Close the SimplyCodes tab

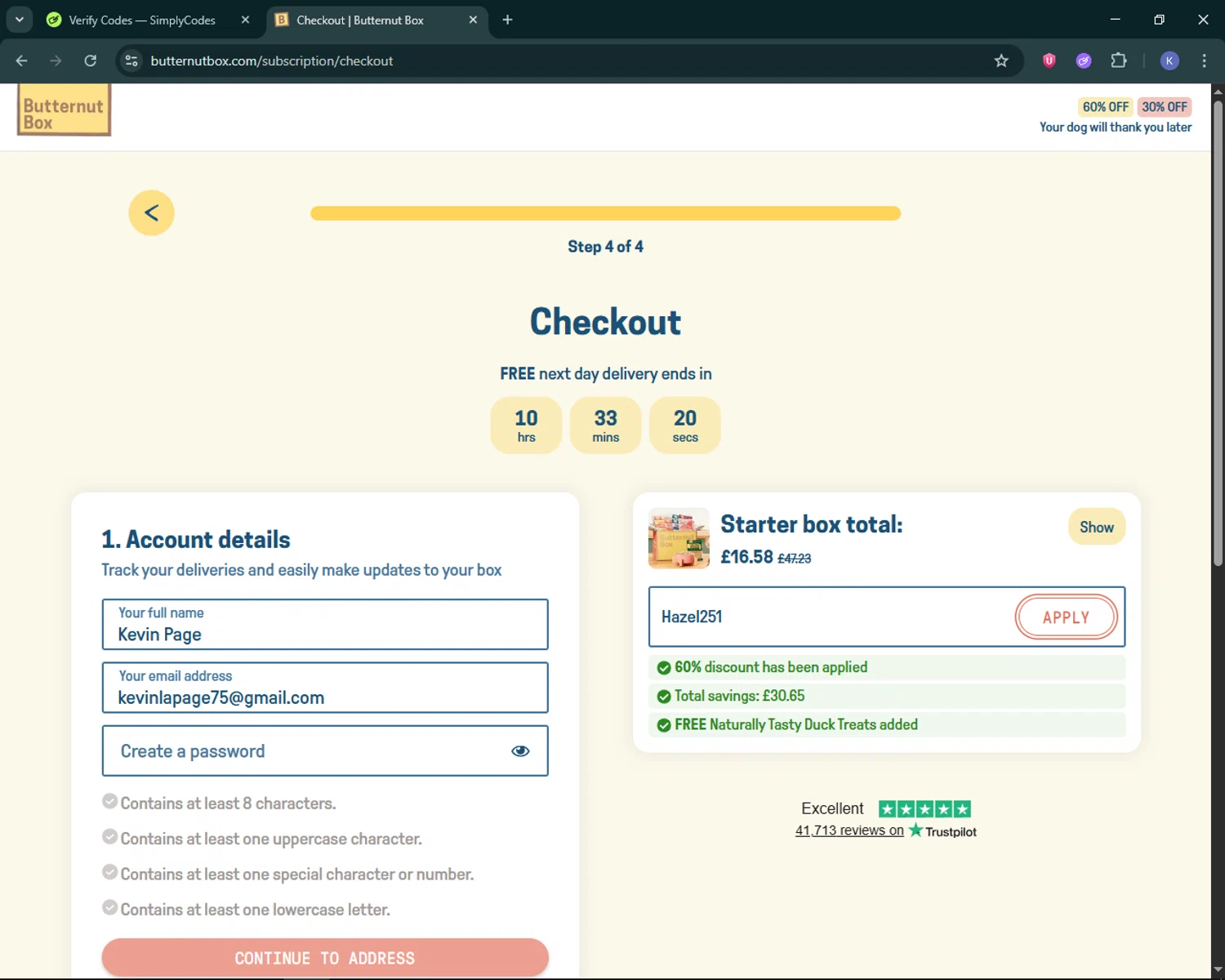point(245,20)
